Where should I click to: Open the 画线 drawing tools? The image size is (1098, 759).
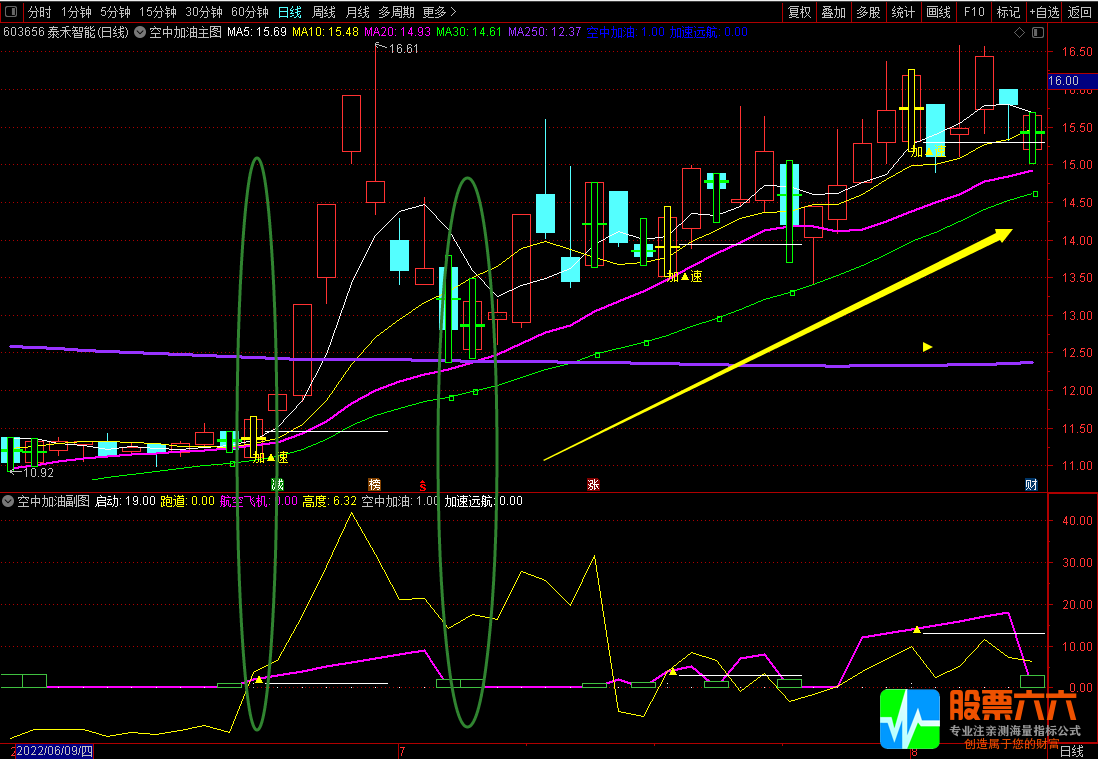(x=938, y=12)
